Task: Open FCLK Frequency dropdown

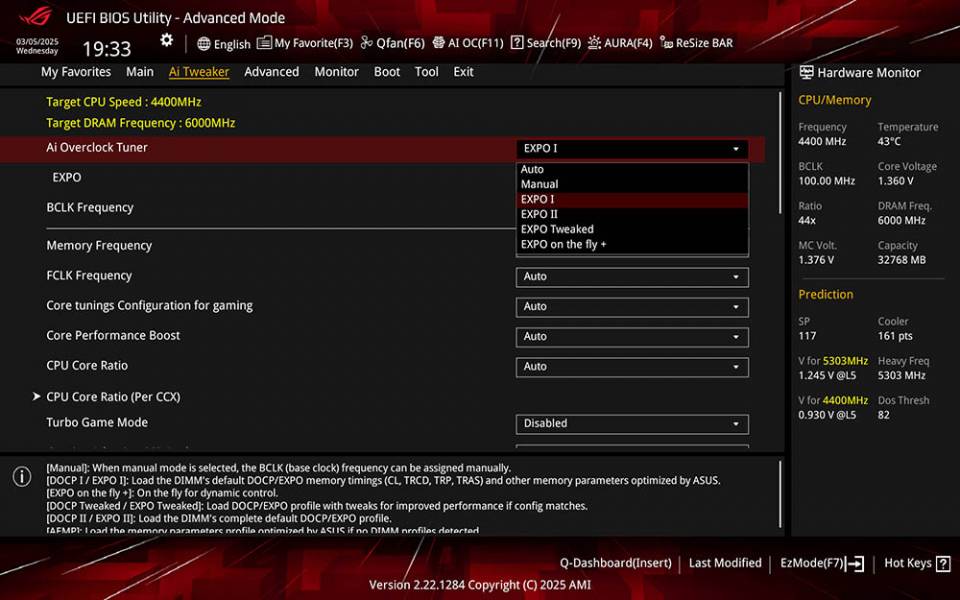Action: tap(632, 277)
